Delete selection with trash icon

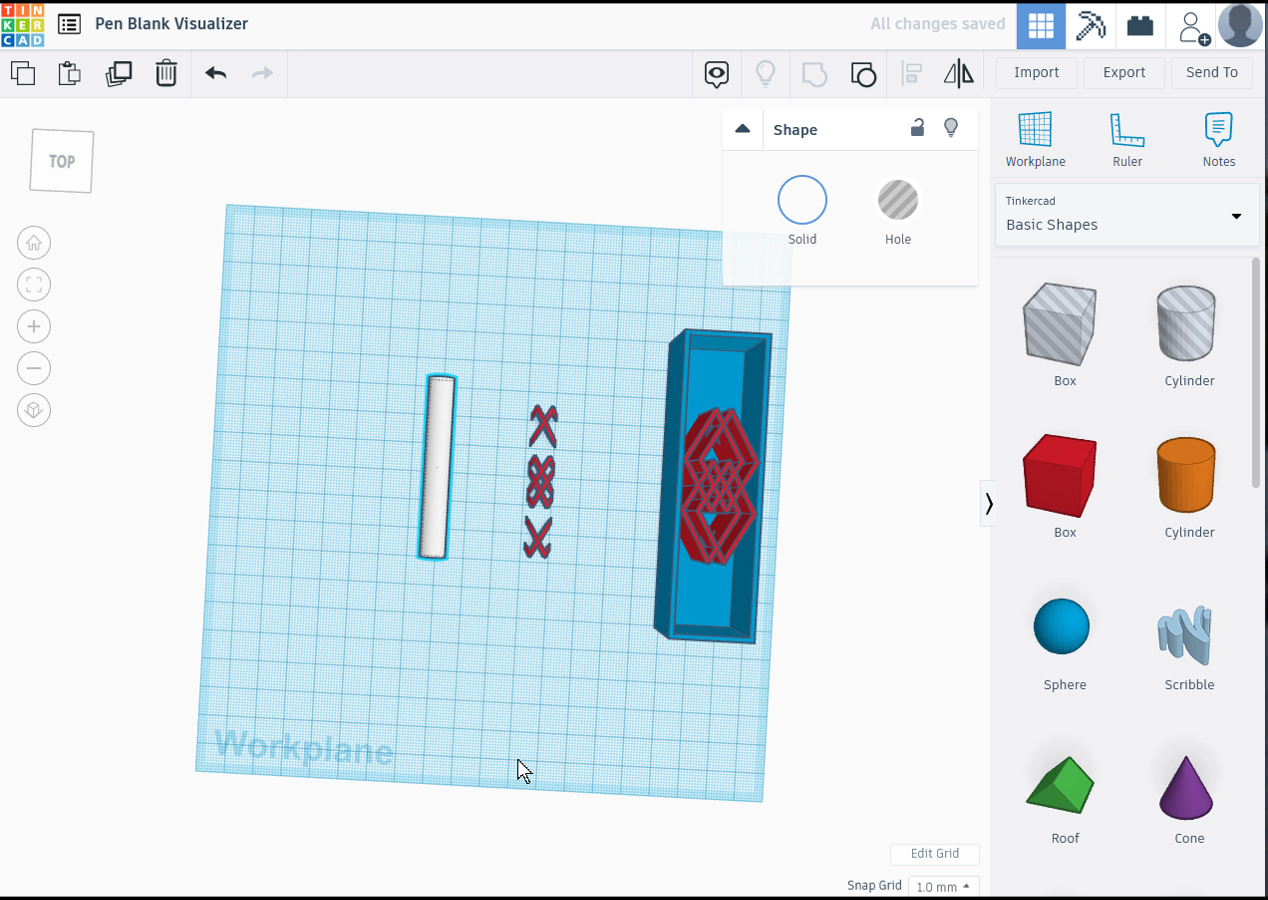click(x=166, y=73)
